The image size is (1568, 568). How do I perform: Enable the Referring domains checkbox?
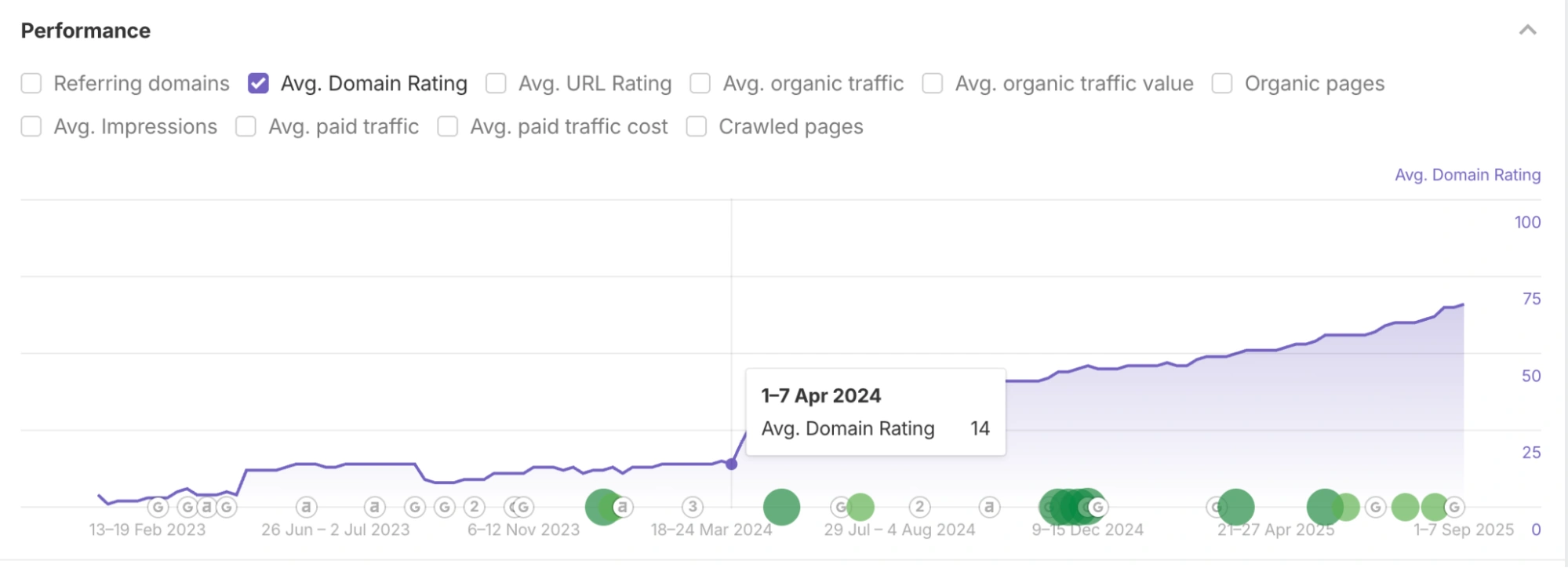(31, 83)
